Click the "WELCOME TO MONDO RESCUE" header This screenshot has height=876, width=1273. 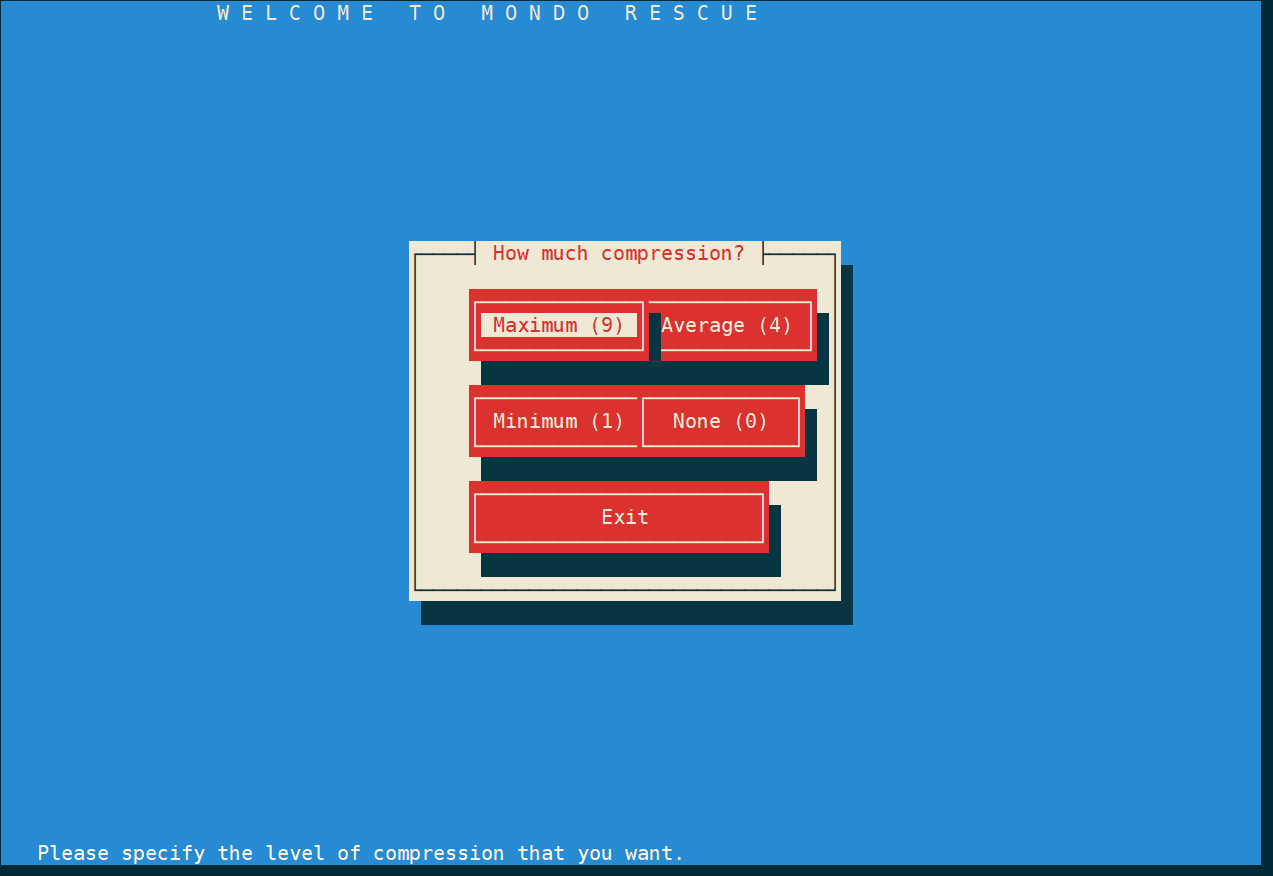pos(489,13)
